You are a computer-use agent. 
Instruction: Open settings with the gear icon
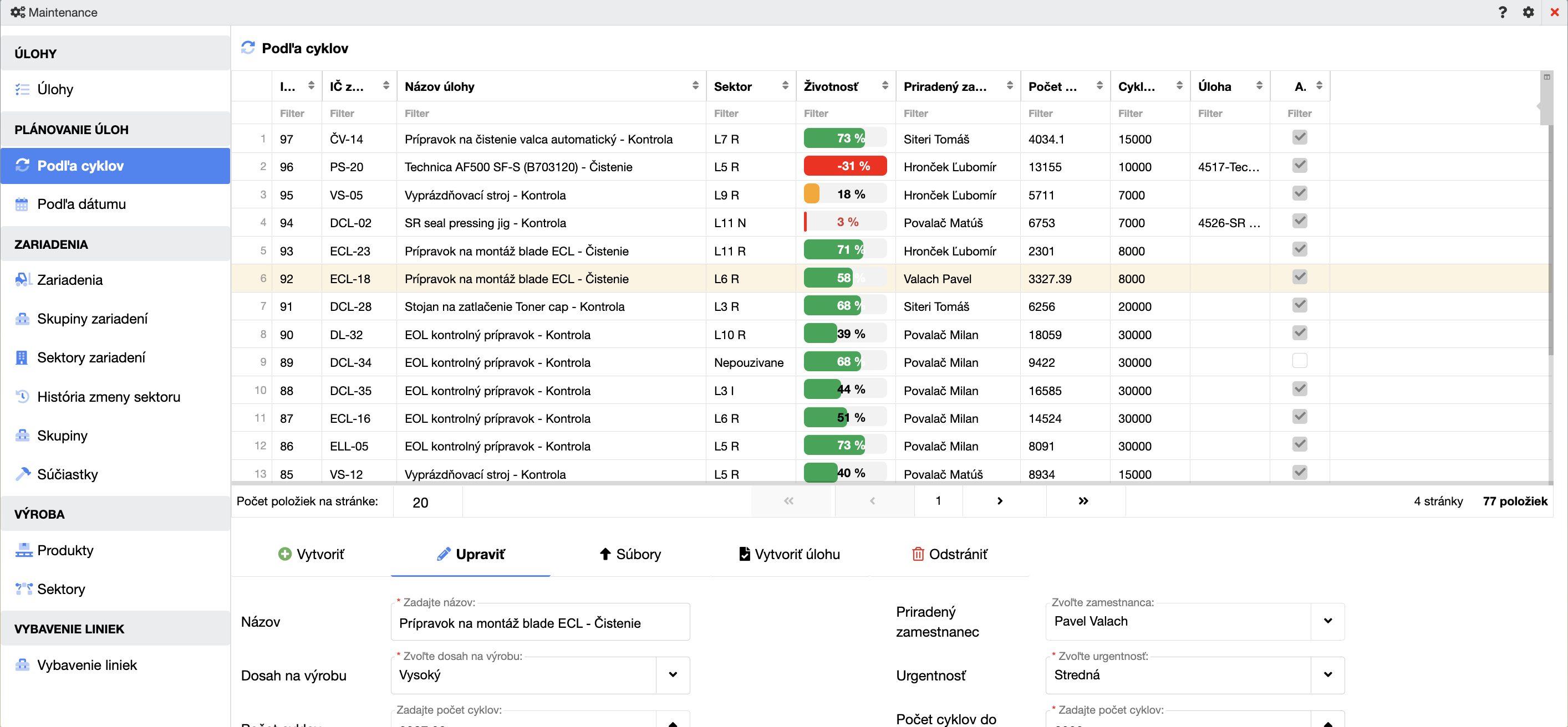[1528, 12]
